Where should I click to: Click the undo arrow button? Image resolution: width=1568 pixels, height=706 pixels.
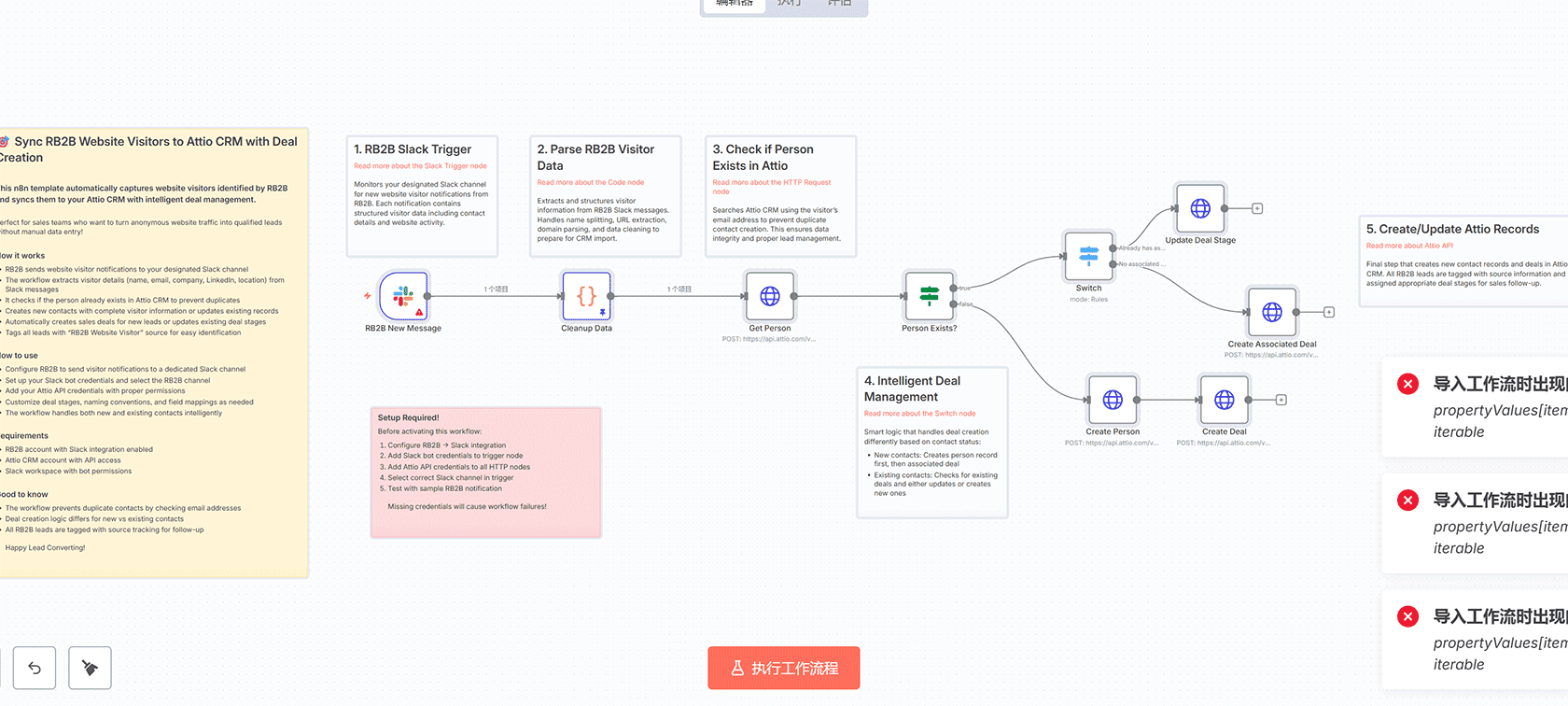(x=35, y=668)
